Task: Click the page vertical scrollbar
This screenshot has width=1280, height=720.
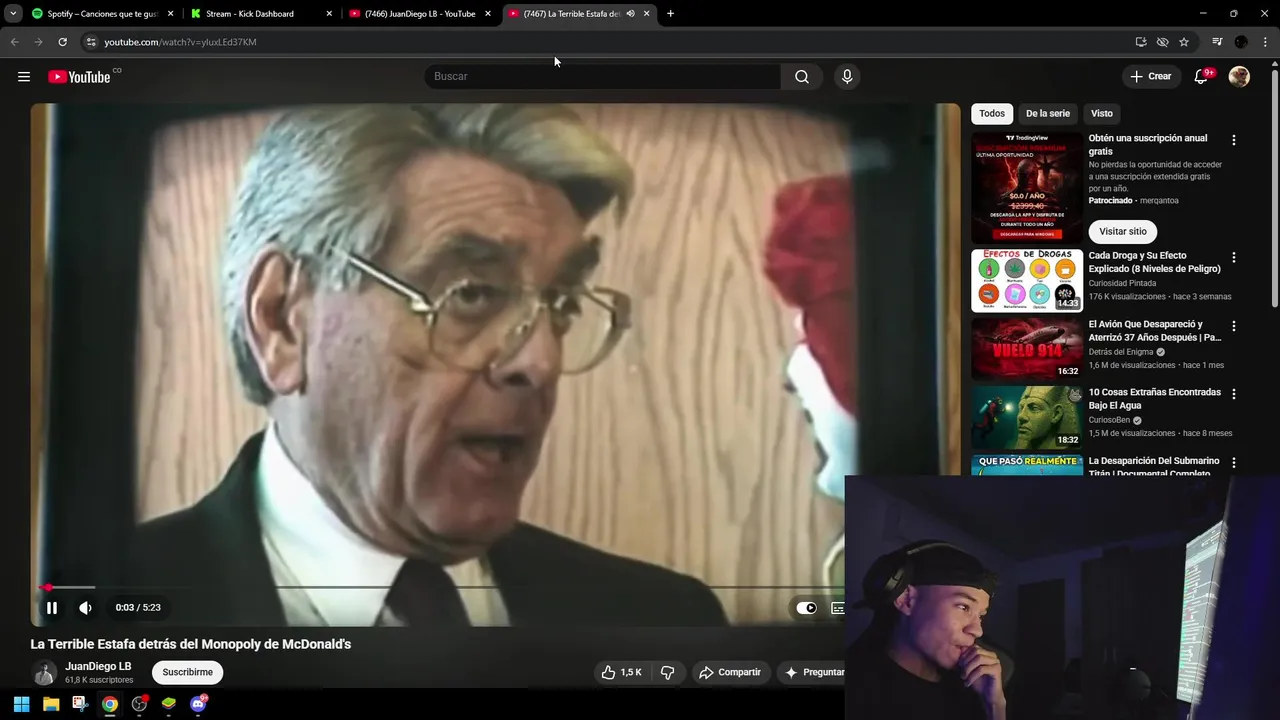Action: 1274,187
